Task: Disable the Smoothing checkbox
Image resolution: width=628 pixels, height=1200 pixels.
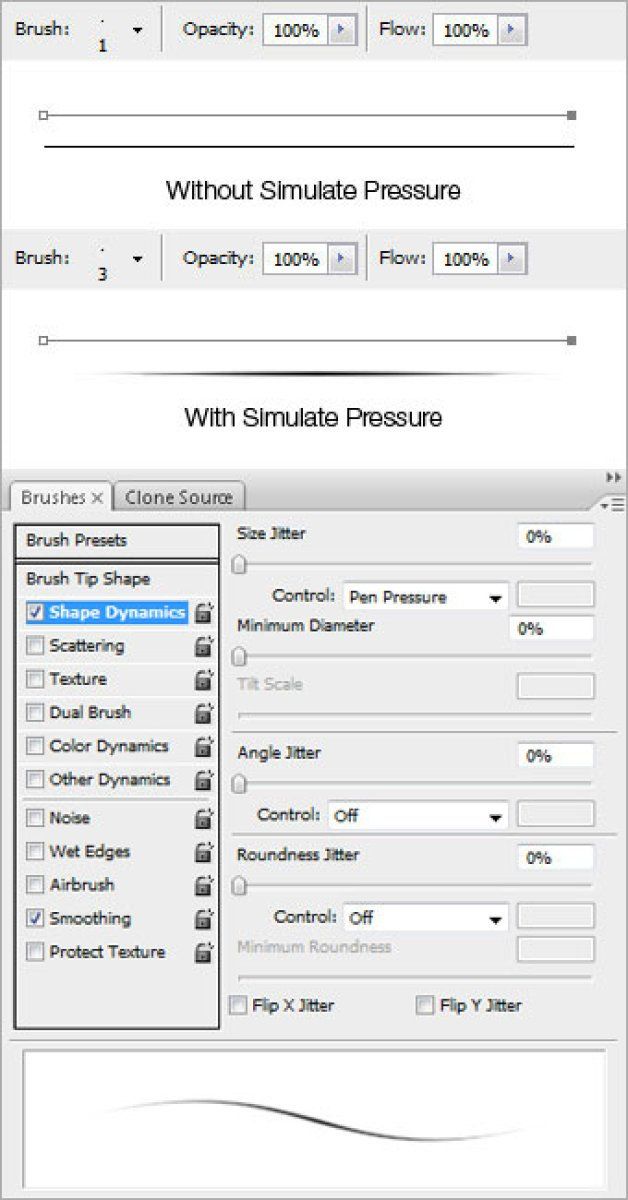Action: point(36,918)
